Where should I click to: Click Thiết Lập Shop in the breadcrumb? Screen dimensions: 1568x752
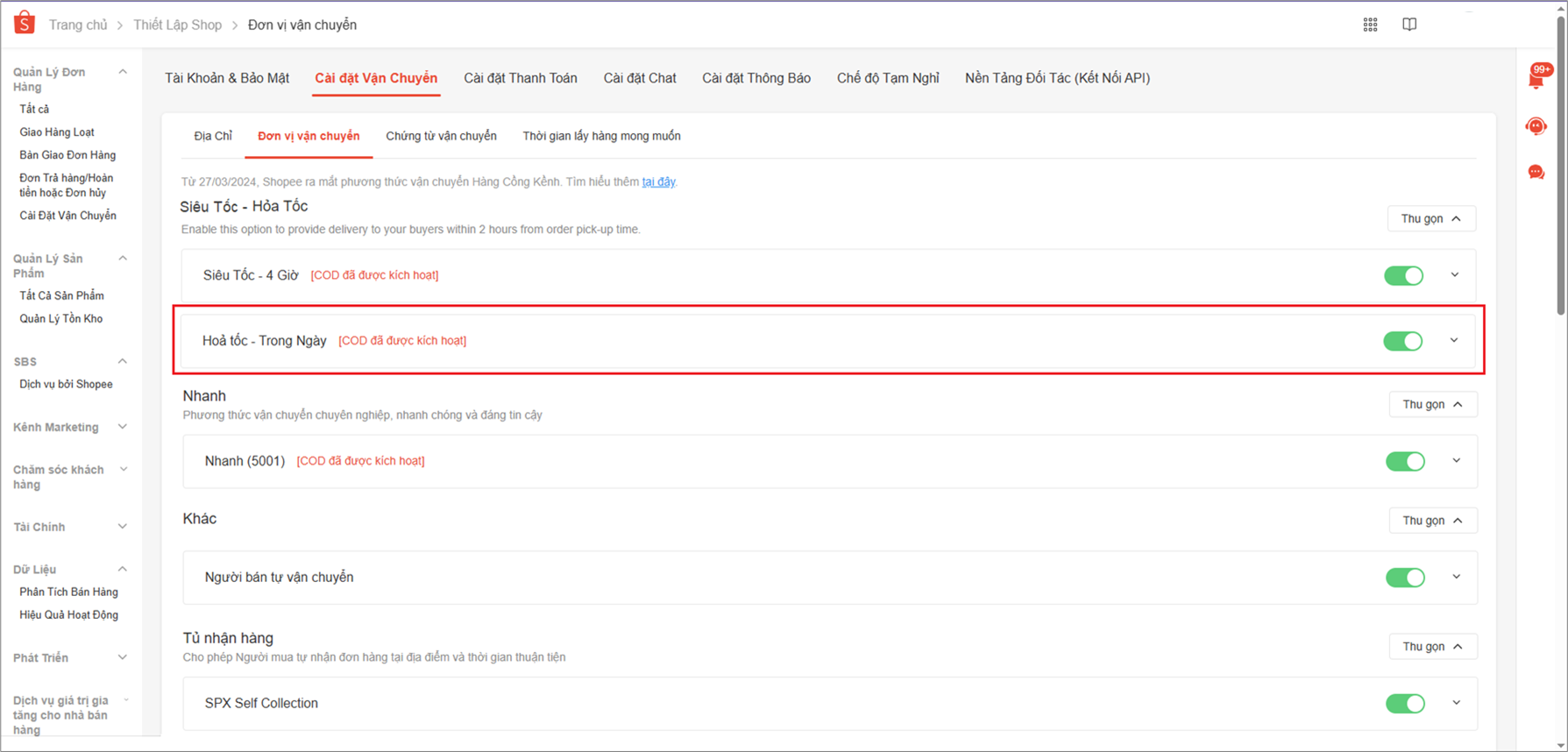[x=177, y=25]
